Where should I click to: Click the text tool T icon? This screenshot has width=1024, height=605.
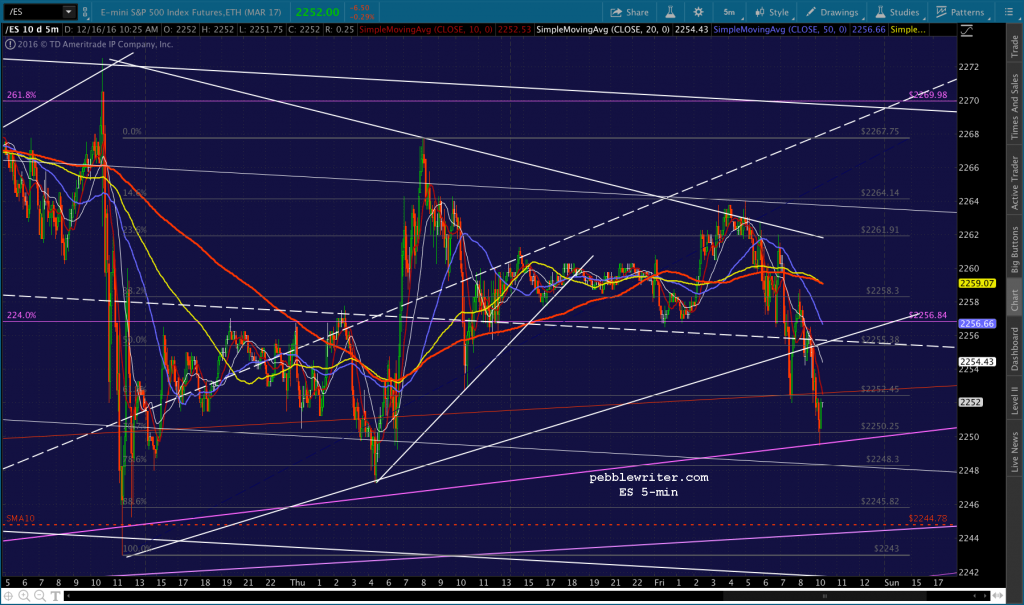pyautogui.click(x=56, y=596)
